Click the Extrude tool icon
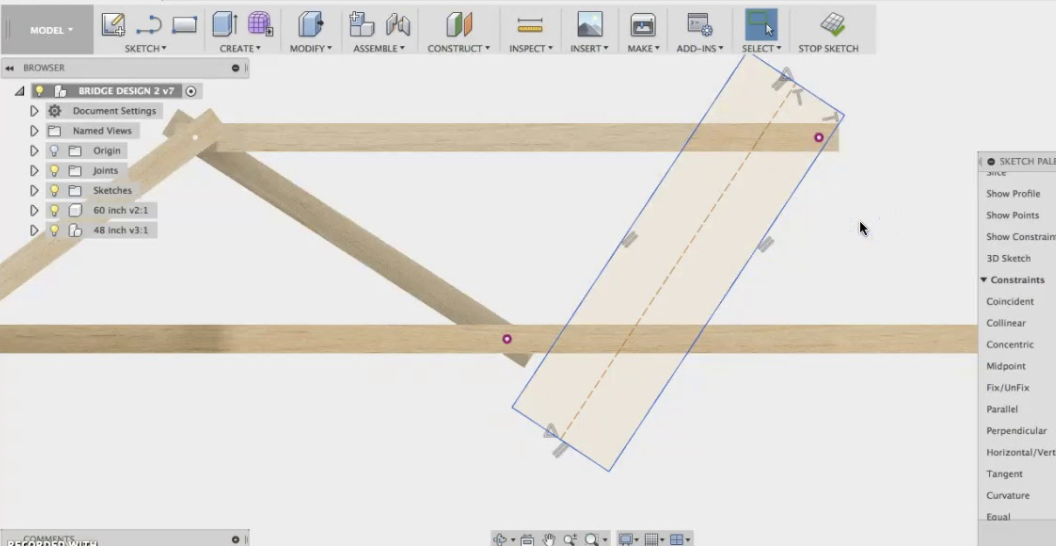Image resolution: width=1056 pixels, height=546 pixels. coord(224,24)
